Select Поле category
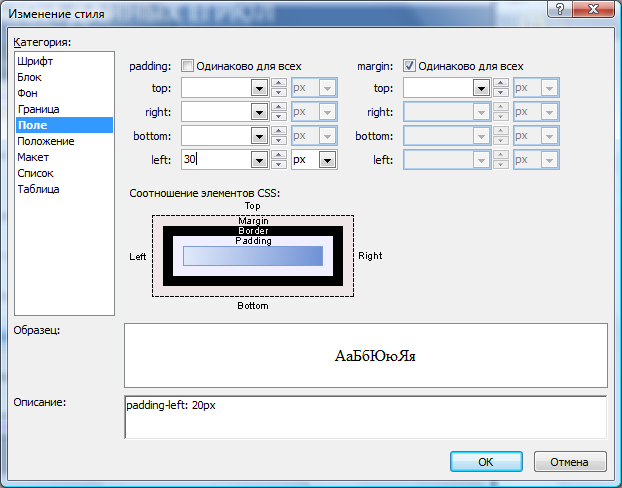This screenshot has width=622, height=488. [x=64, y=125]
